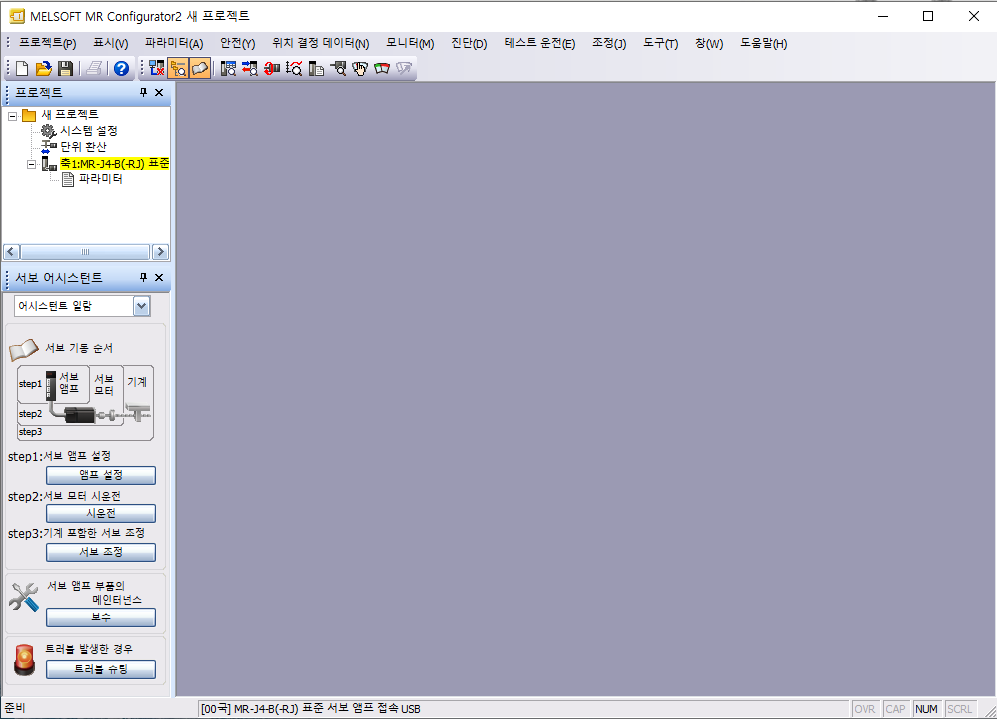Click the servo step1/step2/step3 diagram
The width and height of the screenshot is (997, 719).
click(85, 402)
